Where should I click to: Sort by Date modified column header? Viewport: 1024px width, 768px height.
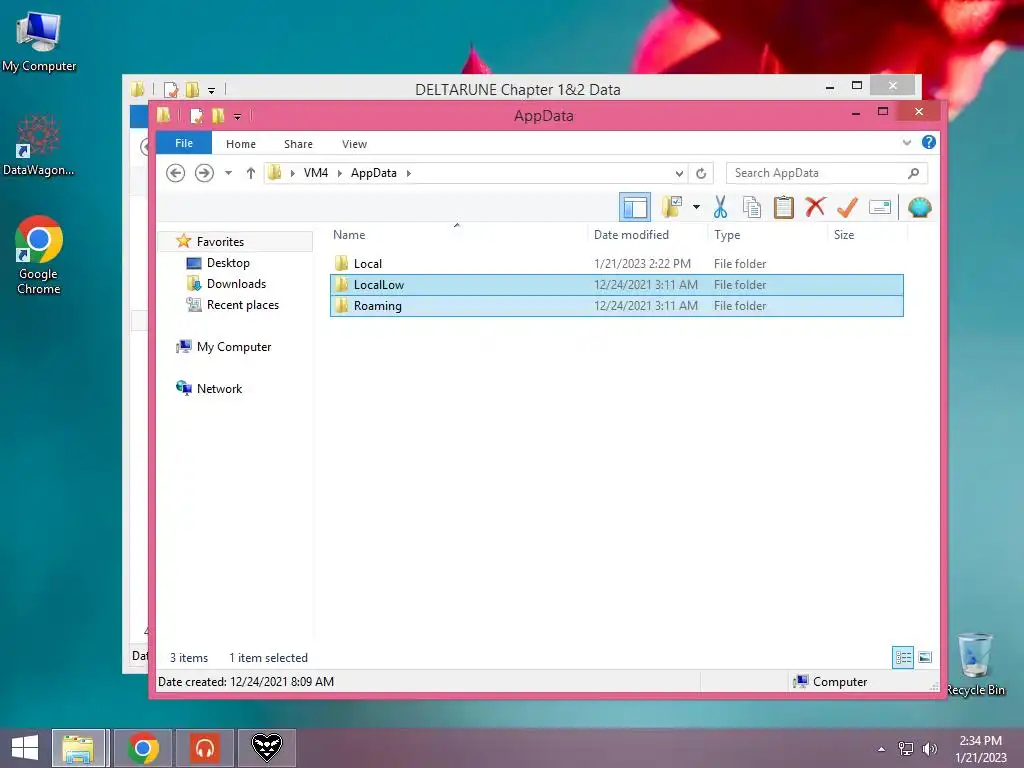coord(631,234)
